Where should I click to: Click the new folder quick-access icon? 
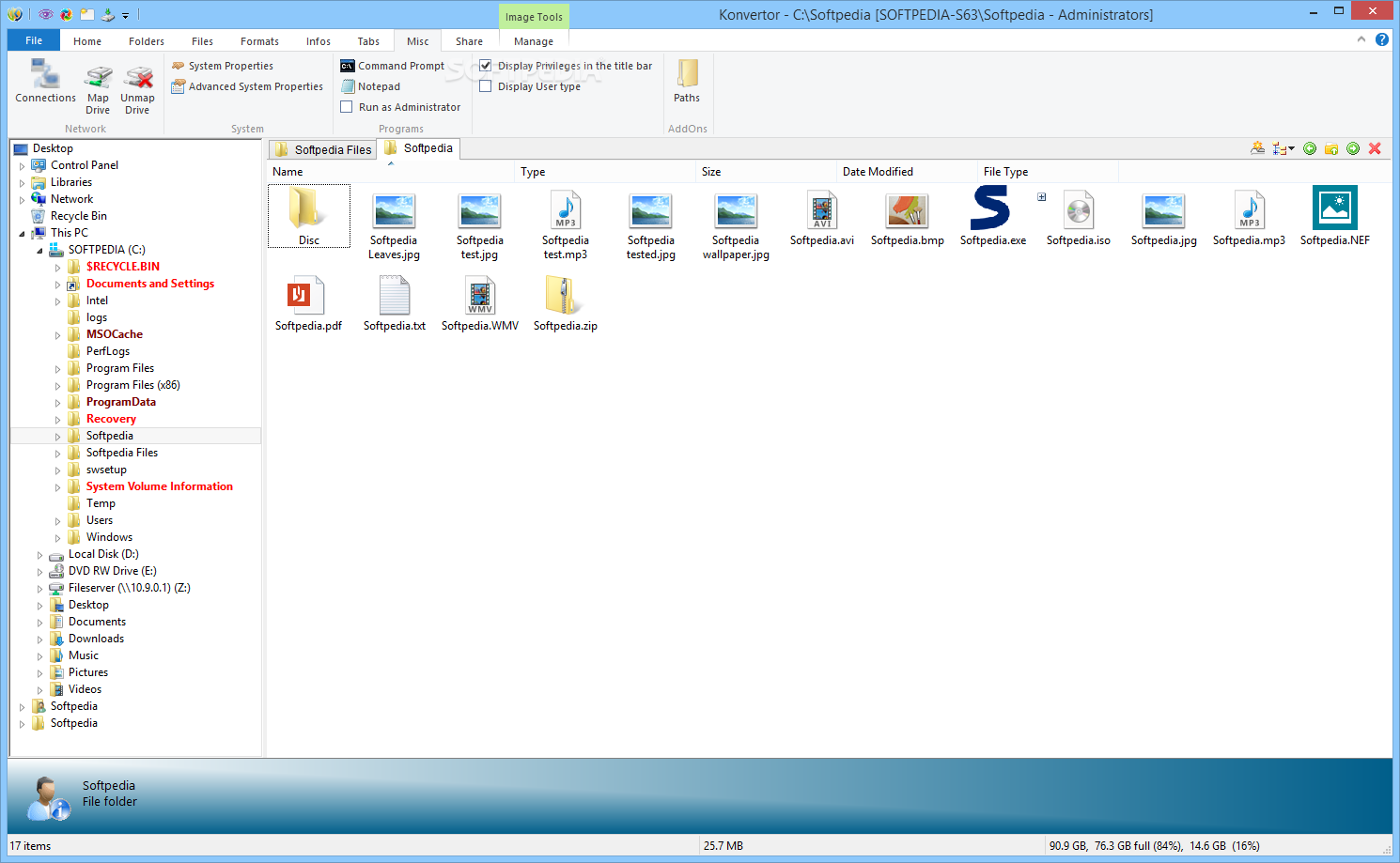[x=86, y=14]
